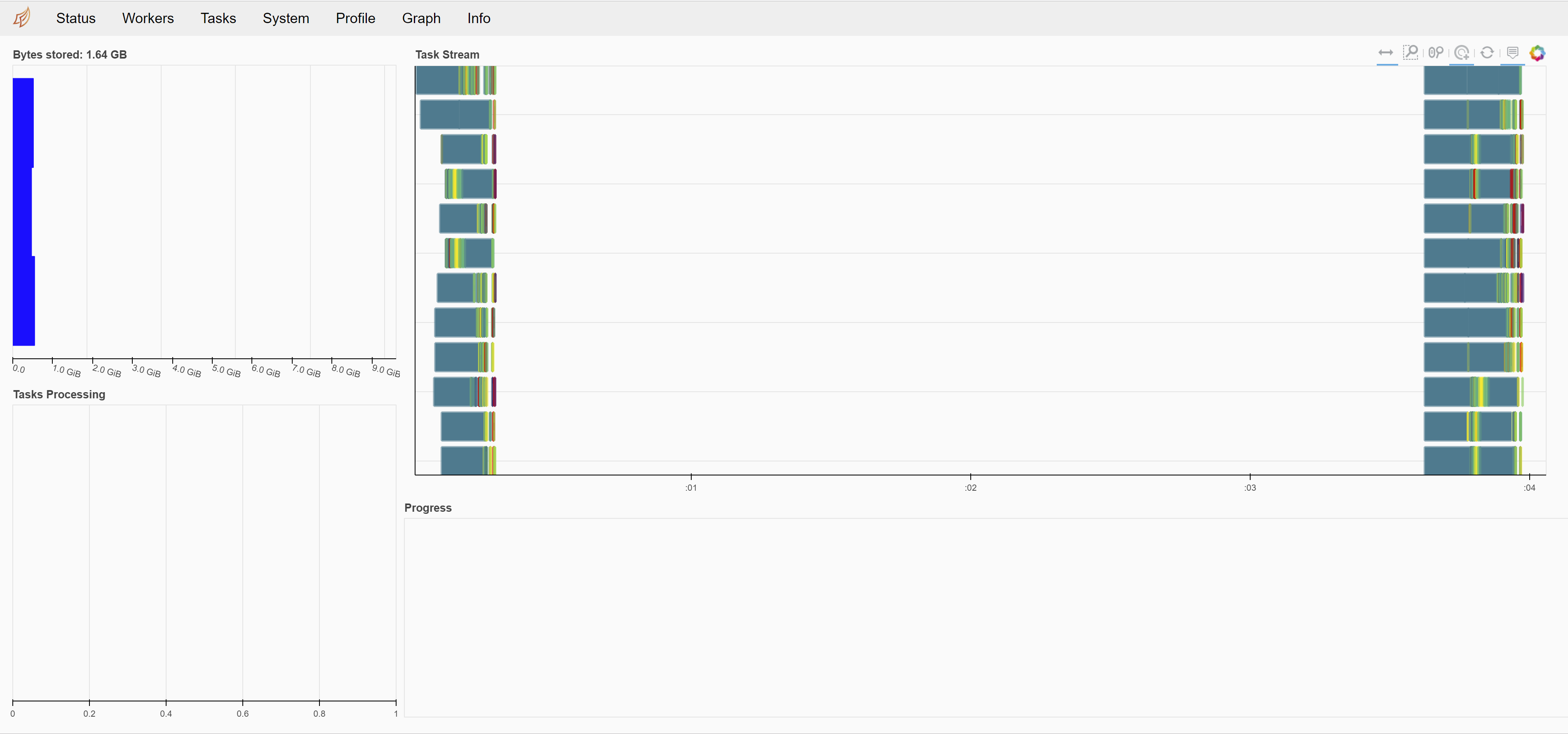Image resolution: width=1568 pixels, height=734 pixels.
Task: Click the colorful Bokeh logo icon
Action: pos(1537,53)
